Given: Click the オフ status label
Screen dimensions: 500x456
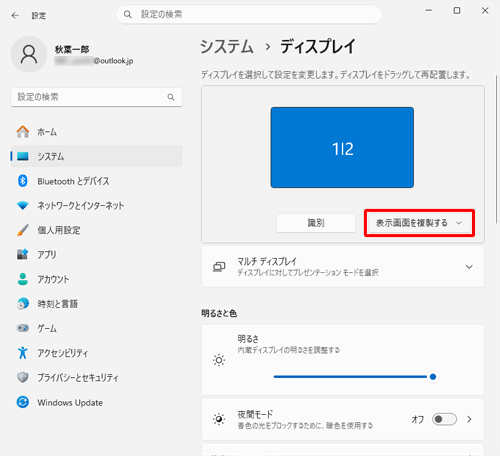Looking at the screenshot, I should coord(417,419).
